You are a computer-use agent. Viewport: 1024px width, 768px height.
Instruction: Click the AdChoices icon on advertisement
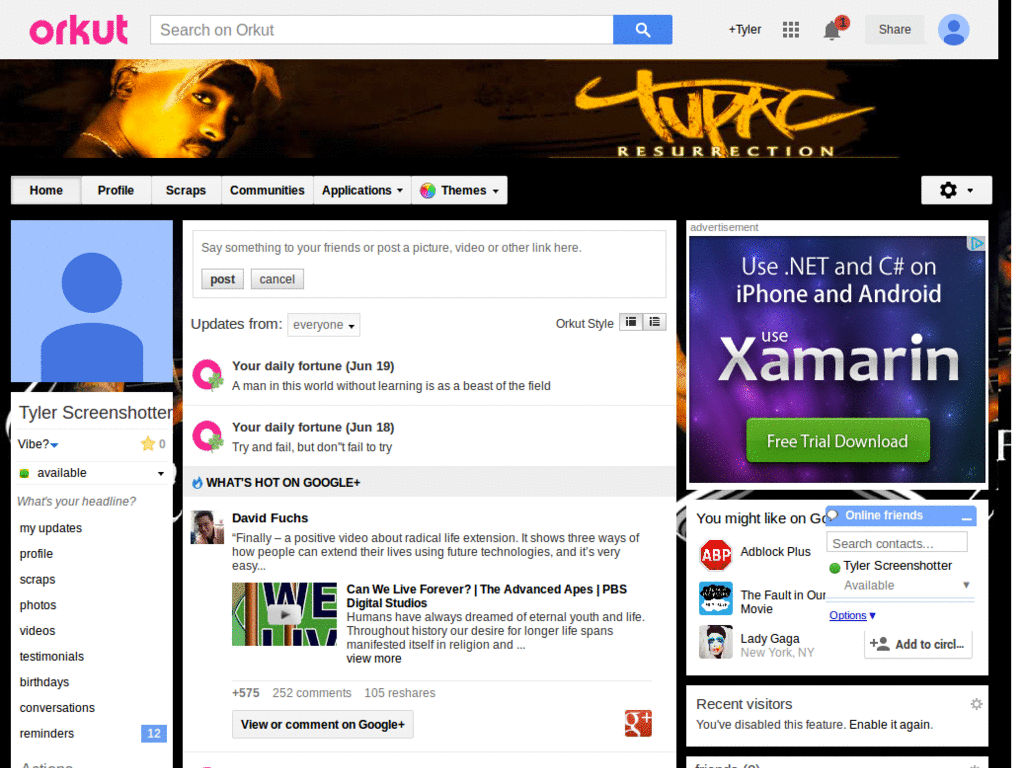point(976,244)
